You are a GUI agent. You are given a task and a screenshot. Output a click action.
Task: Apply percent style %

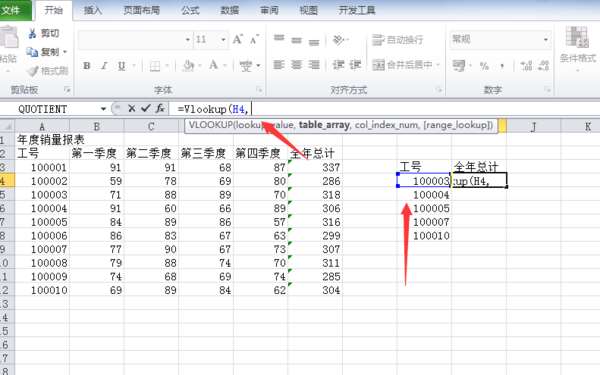(x=484, y=66)
